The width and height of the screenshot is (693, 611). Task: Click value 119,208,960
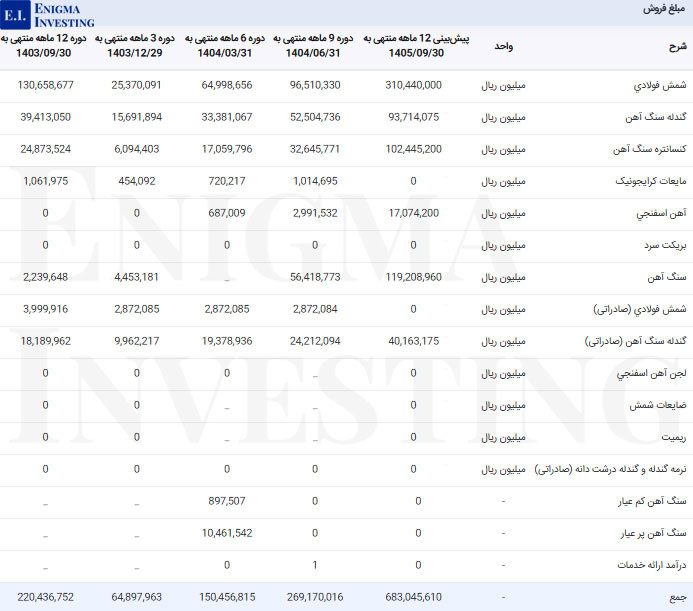(413, 277)
